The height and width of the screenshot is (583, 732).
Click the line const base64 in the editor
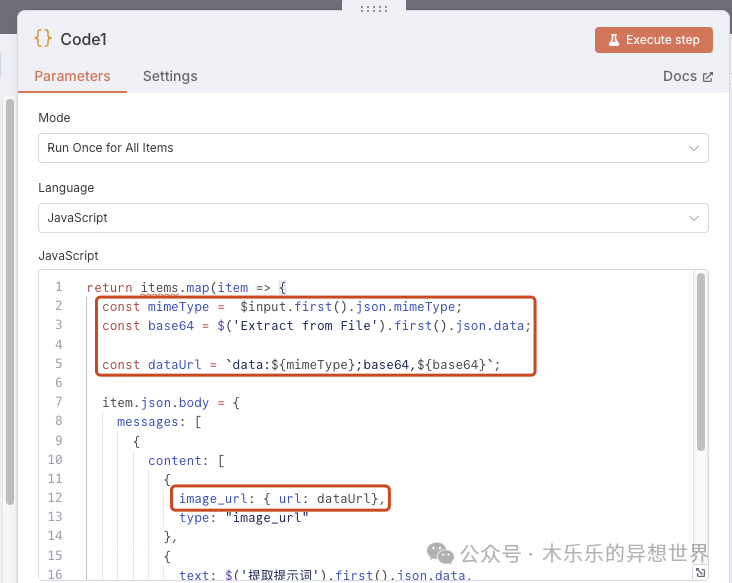tap(317, 325)
